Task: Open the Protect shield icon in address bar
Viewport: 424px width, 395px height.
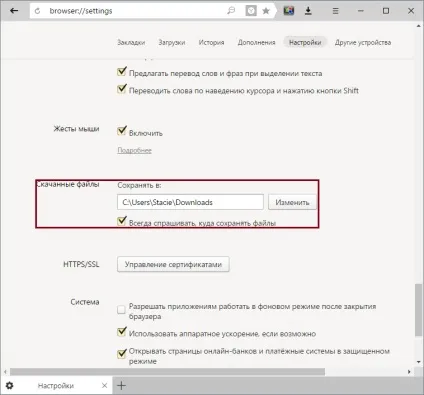Action: (251, 11)
